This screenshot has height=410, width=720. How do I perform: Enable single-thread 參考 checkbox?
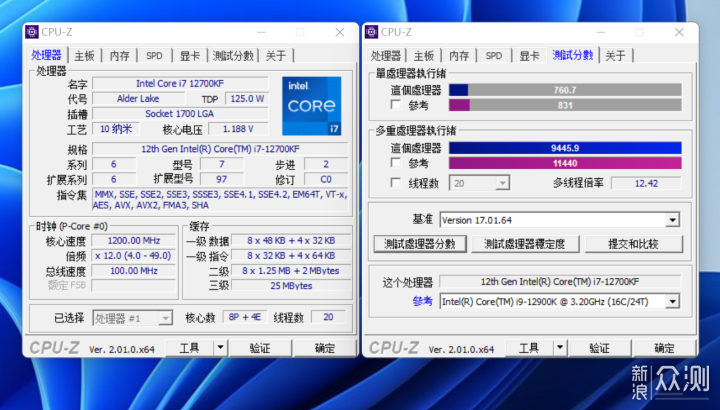click(x=395, y=105)
